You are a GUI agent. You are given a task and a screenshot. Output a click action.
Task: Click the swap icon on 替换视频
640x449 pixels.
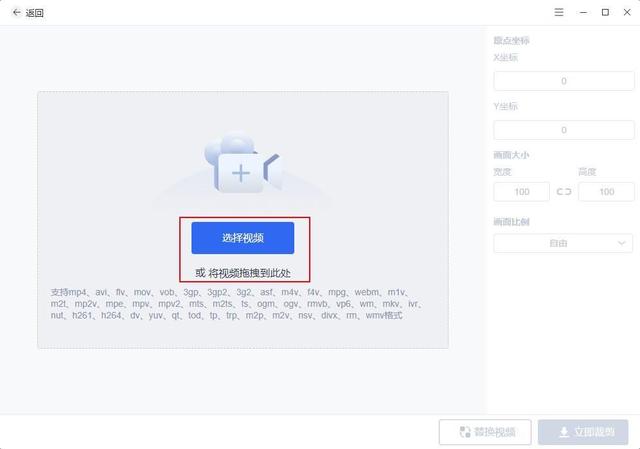(x=465, y=432)
